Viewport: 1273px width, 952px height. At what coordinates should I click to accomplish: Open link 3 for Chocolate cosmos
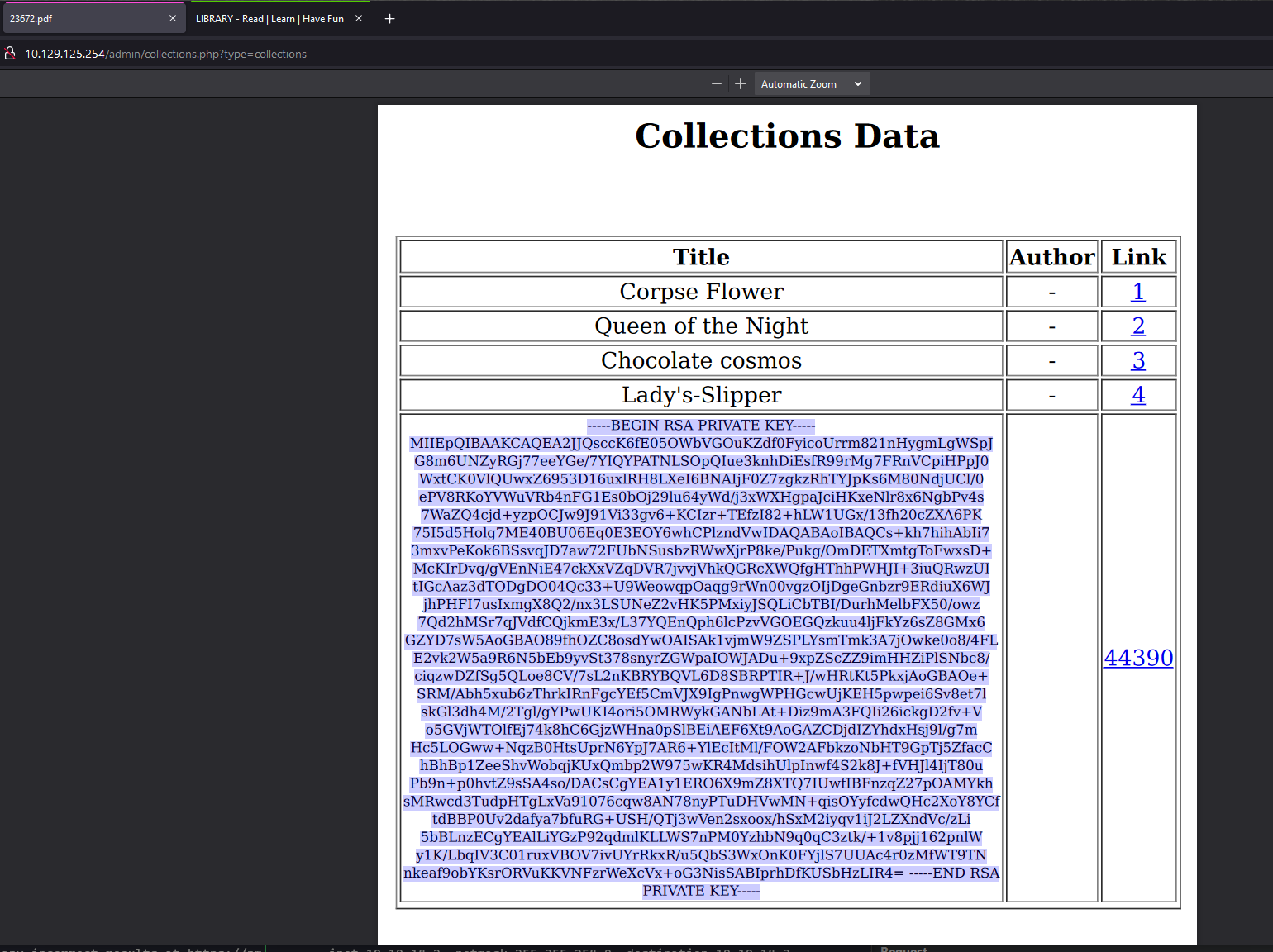tap(1138, 361)
